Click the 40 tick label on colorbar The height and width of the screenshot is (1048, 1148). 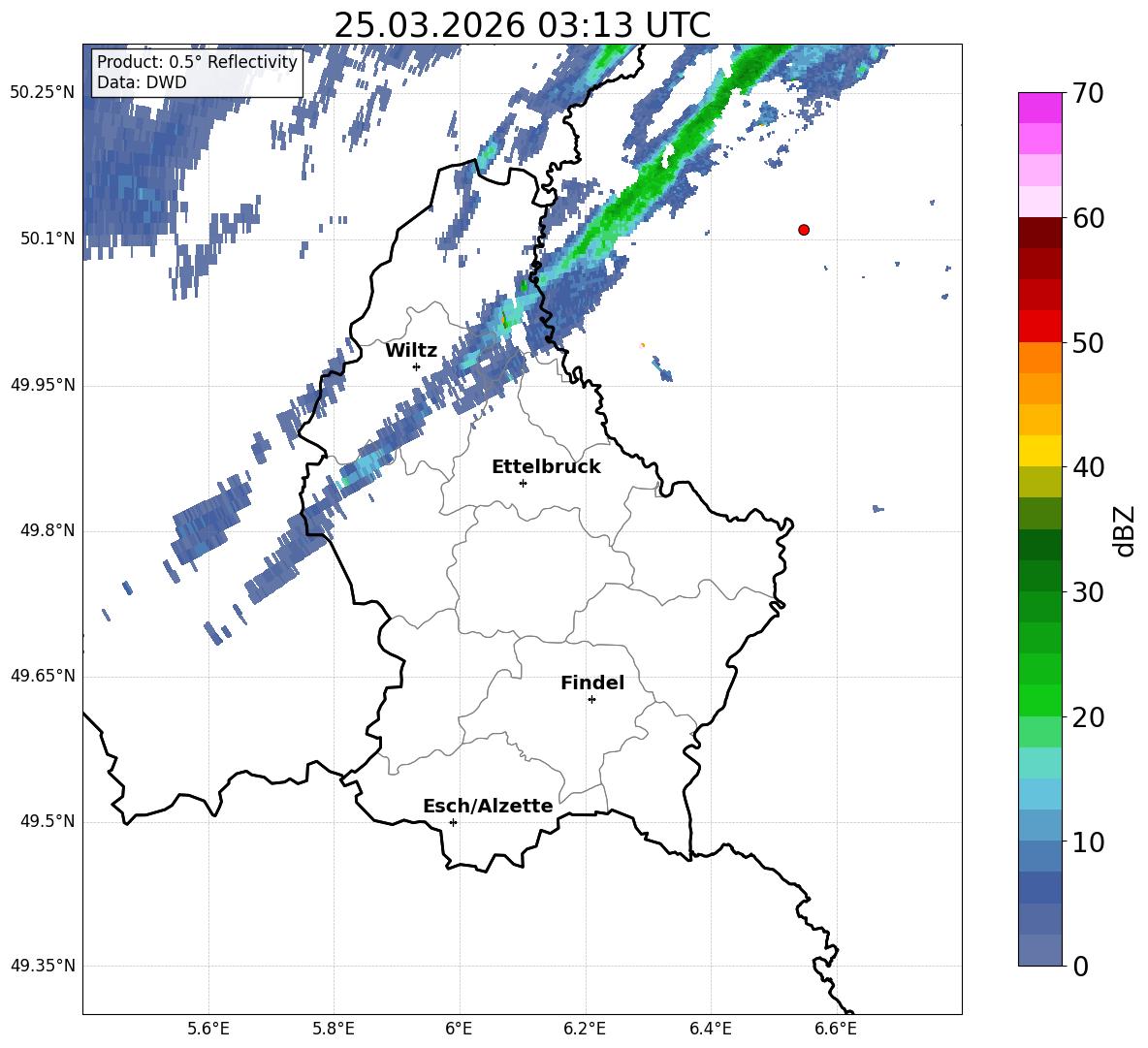coord(1087,467)
